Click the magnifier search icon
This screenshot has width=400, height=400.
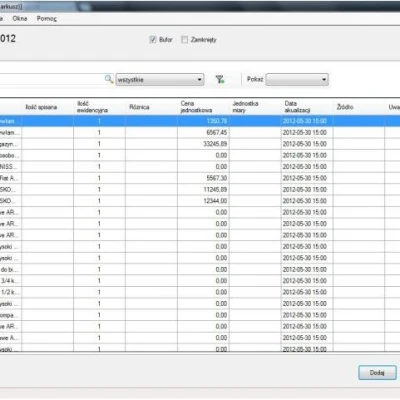pos(109,79)
